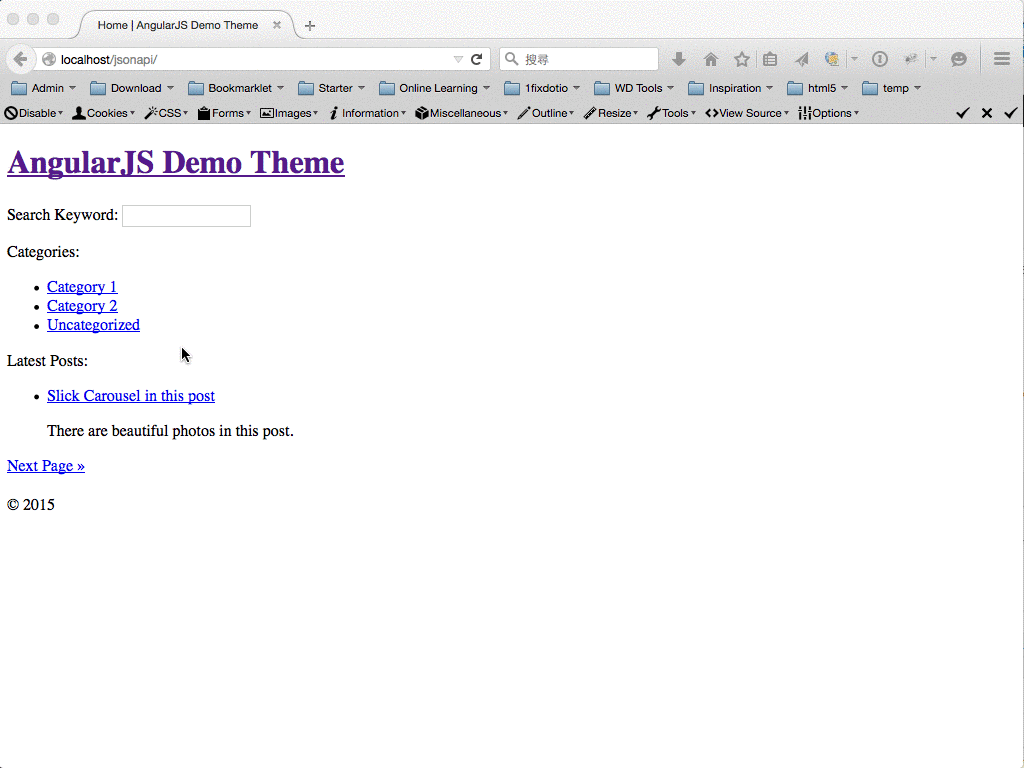Show the bookmarks list icon
The width and height of the screenshot is (1024, 768).
point(770,59)
